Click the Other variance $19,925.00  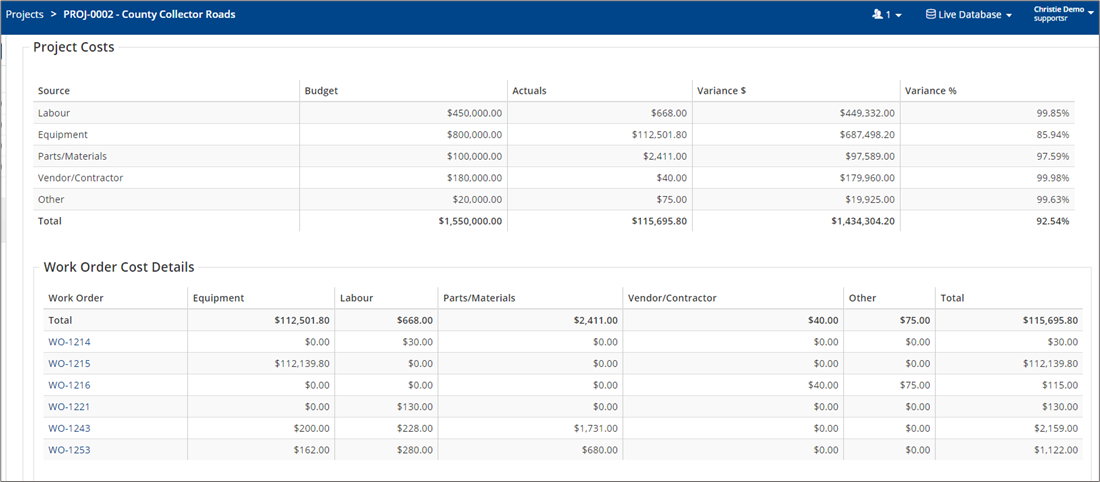[x=870, y=199]
